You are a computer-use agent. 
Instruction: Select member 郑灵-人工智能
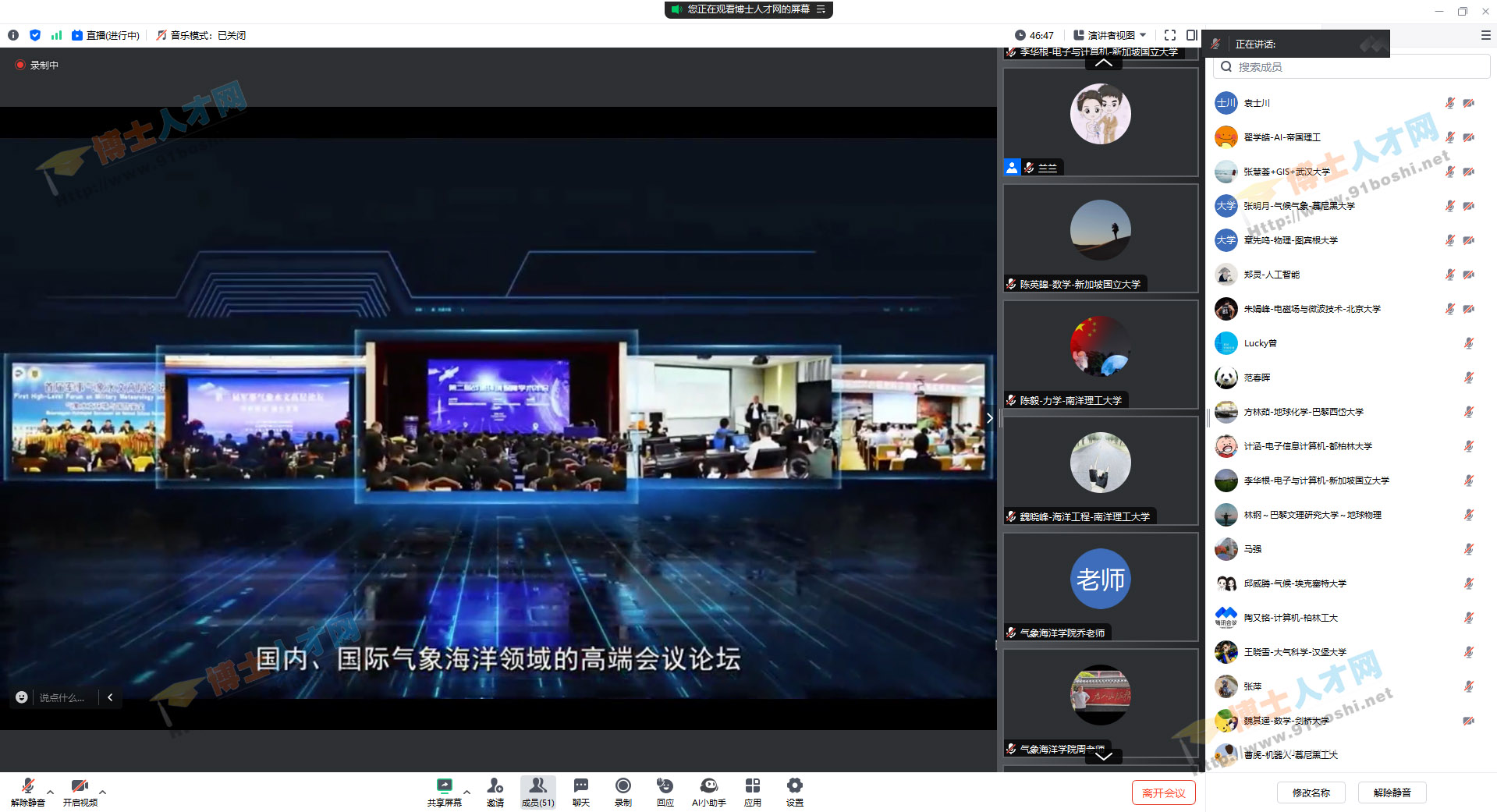coord(1350,275)
